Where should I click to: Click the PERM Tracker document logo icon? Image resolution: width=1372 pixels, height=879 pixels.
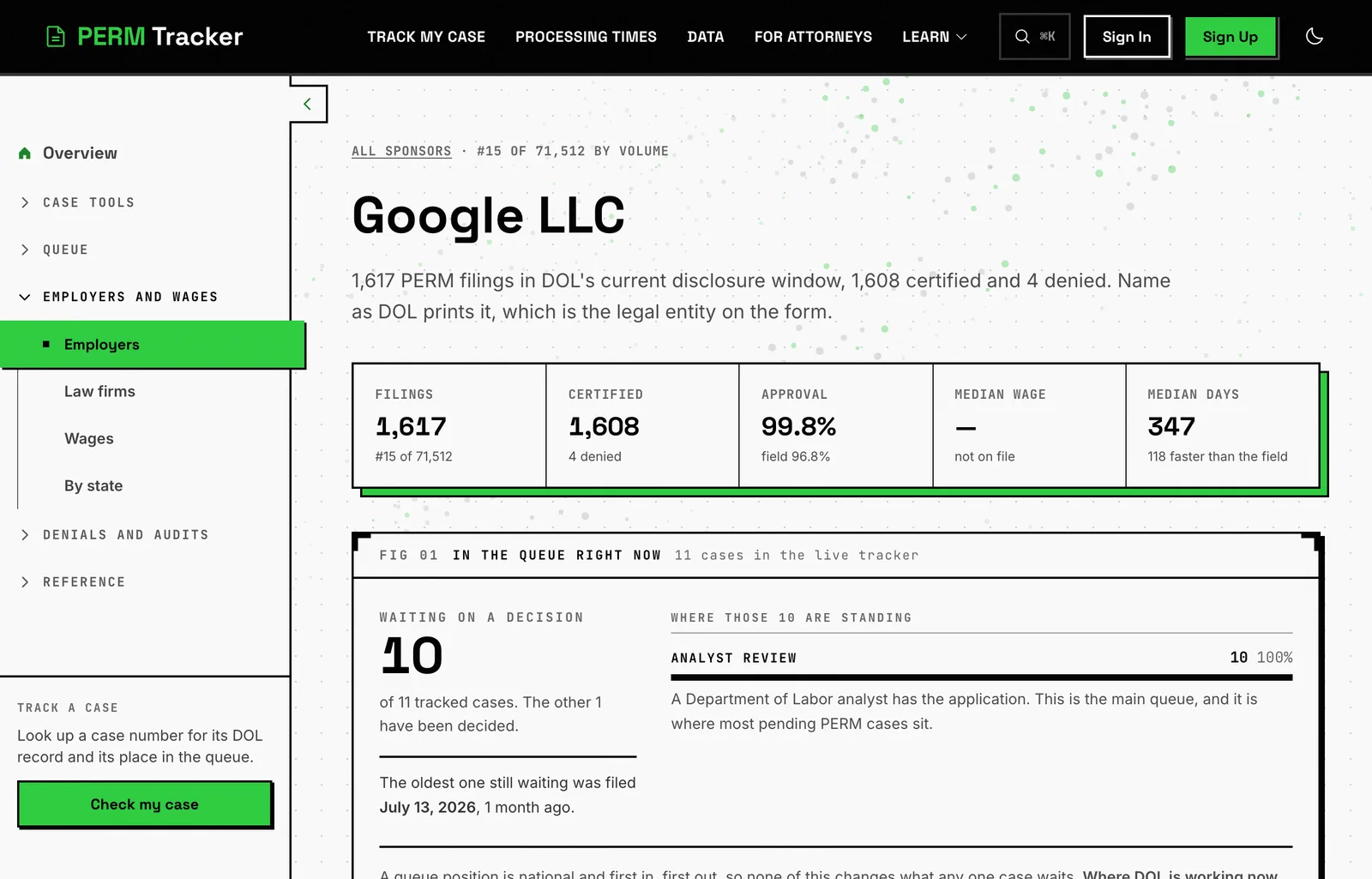pyautogui.click(x=56, y=37)
